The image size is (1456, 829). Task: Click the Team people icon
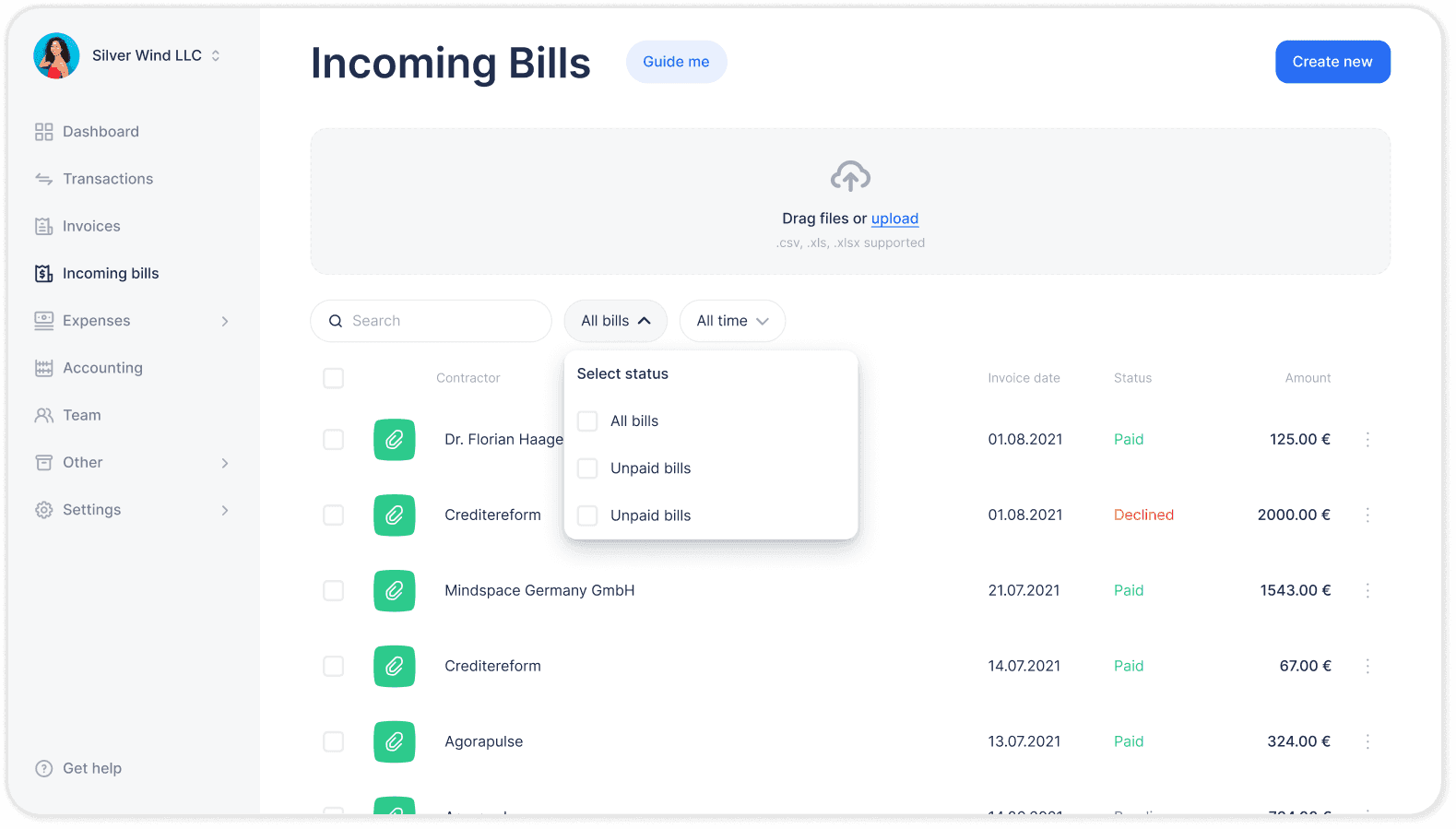pyautogui.click(x=43, y=415)
